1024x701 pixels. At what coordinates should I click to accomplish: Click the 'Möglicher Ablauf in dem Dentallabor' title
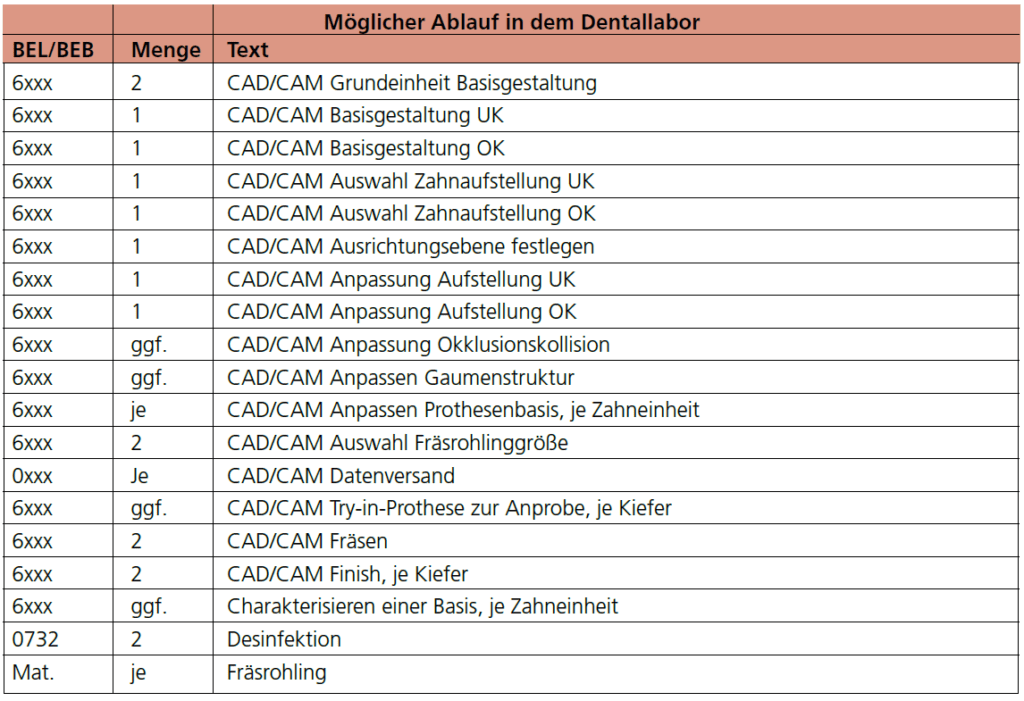pyautogui.click(x=511, y=22)
